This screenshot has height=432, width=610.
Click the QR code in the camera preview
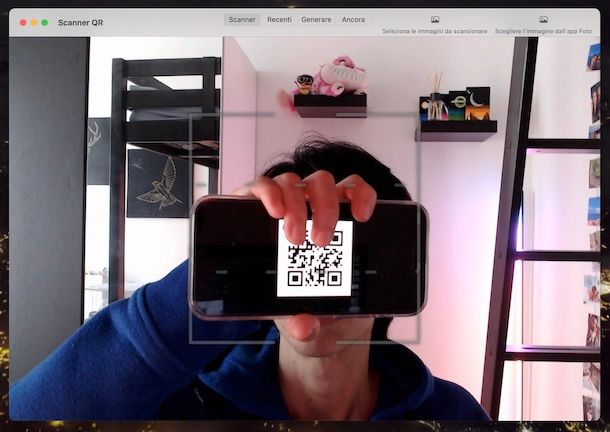314,258
